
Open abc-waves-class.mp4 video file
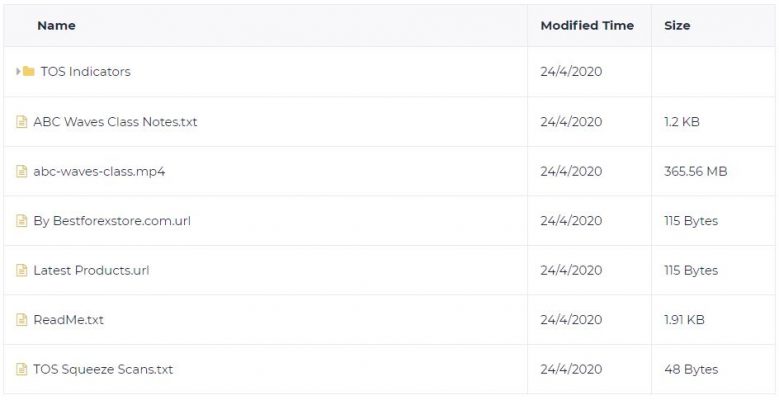click(x=99, y=171)
